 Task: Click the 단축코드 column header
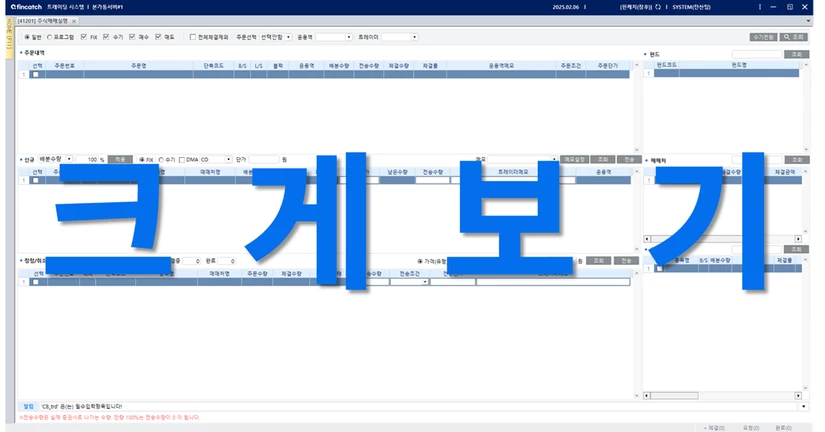coord(214,66)
